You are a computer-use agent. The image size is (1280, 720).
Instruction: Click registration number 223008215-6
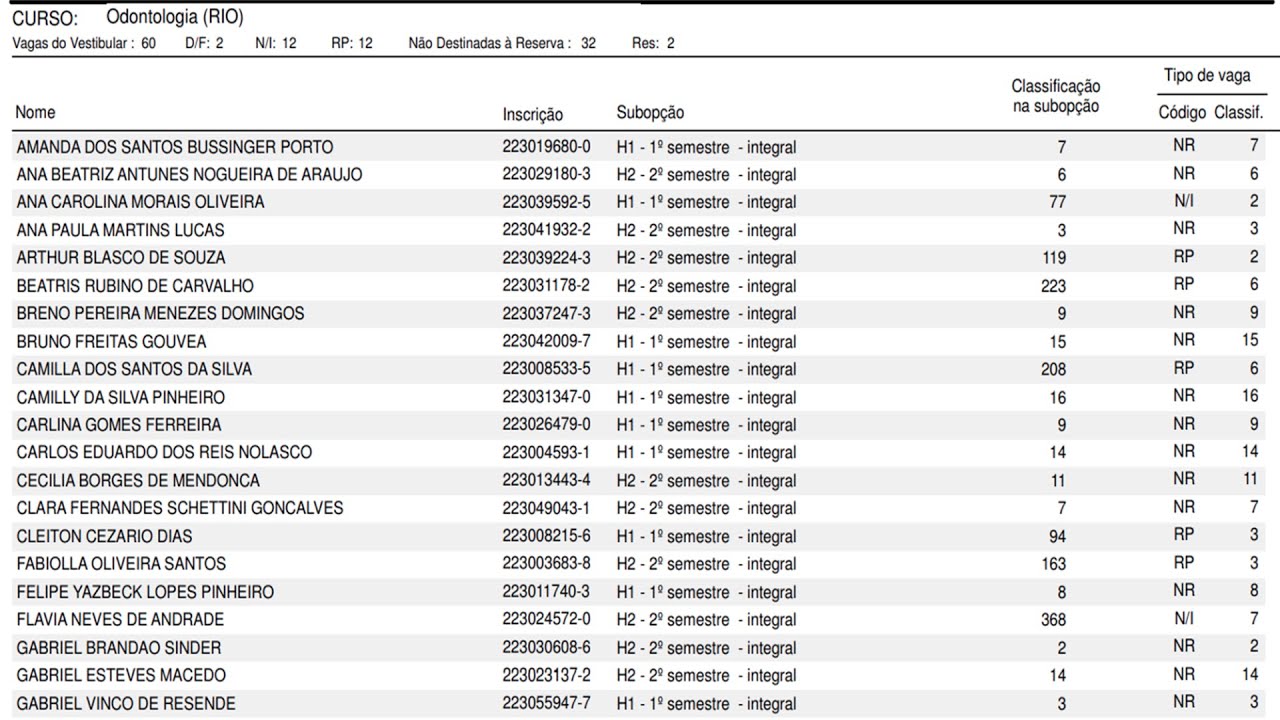click(x=546, y=535)
